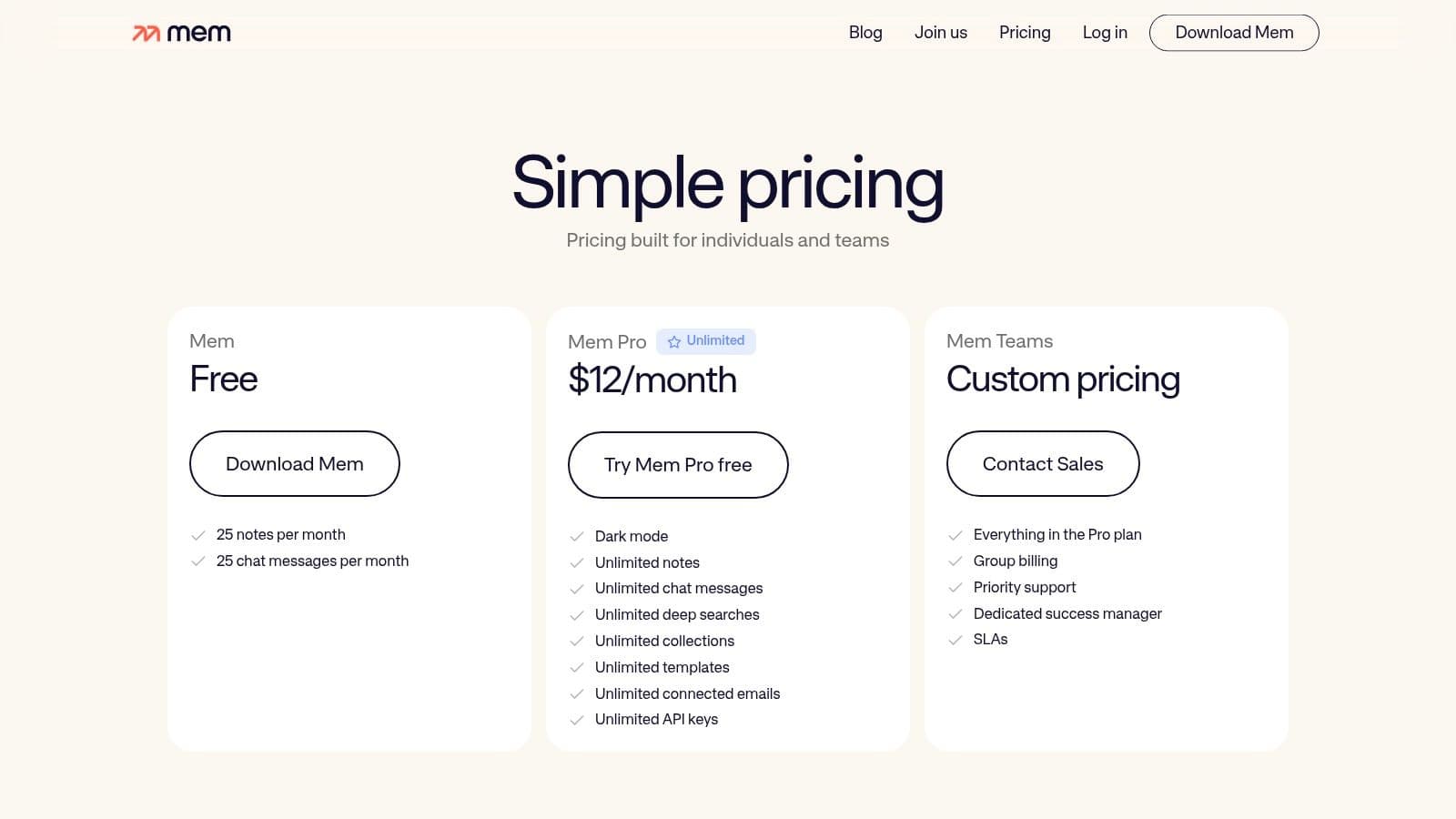1456x819 pixels.
Task: Click checkmark beside SLAs
Action: [955, 640]
